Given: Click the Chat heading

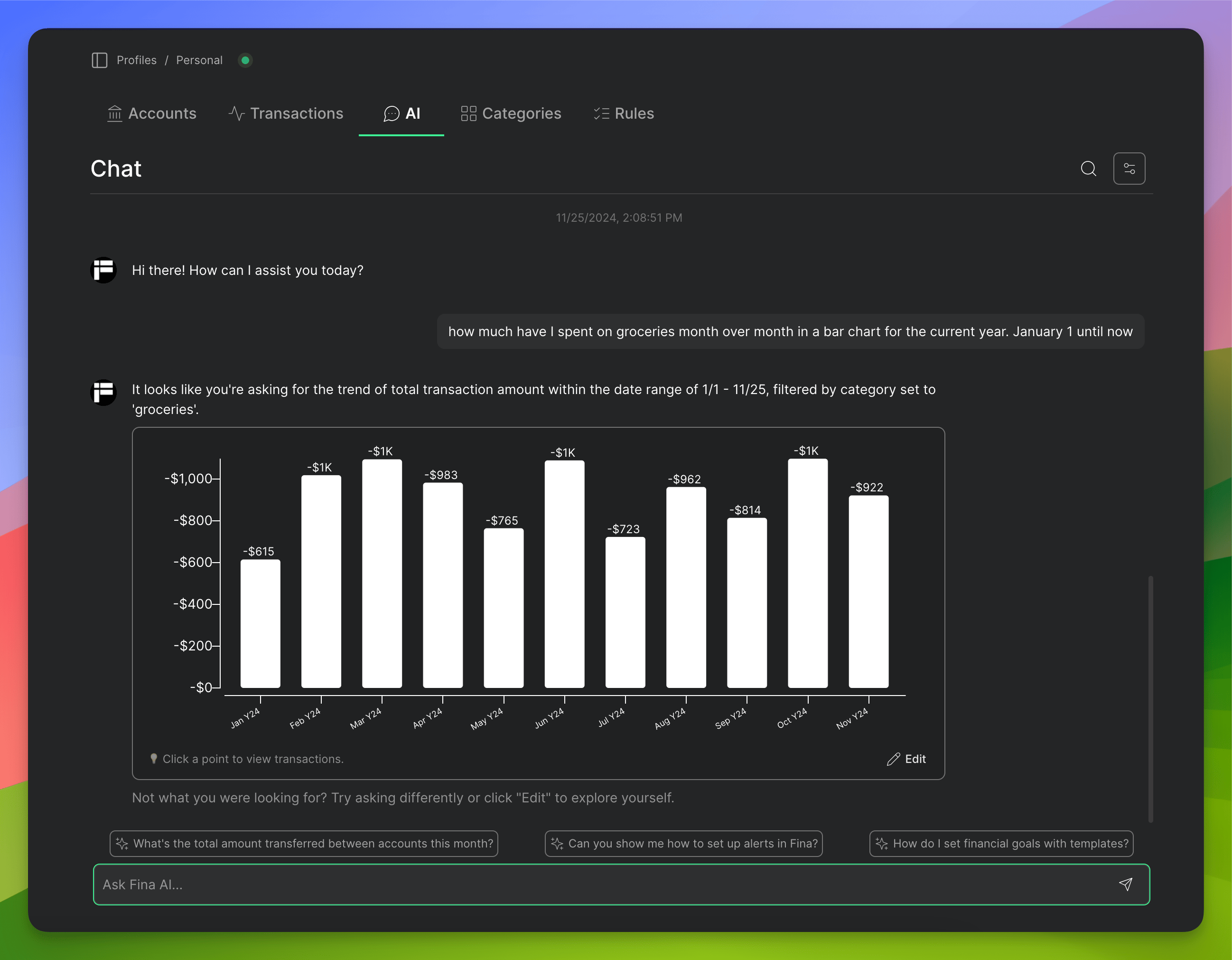Looking at the screenshot, I should (116, 169).
